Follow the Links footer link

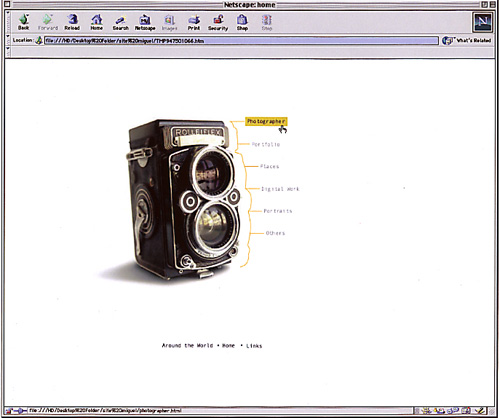[254, 346]
